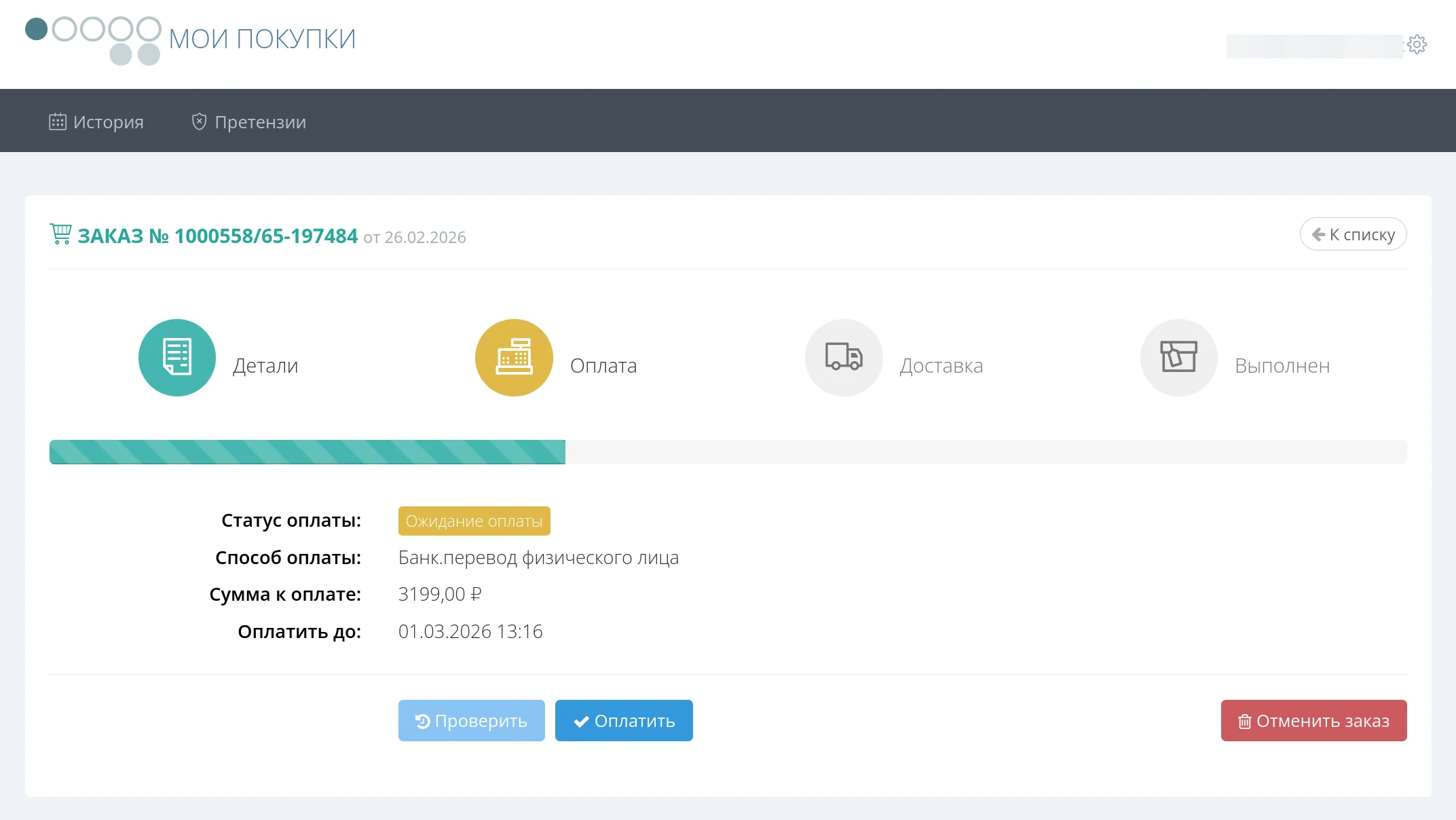Click the calendar icon next to История
This screenshot has width=1456, height=820.
58,122
